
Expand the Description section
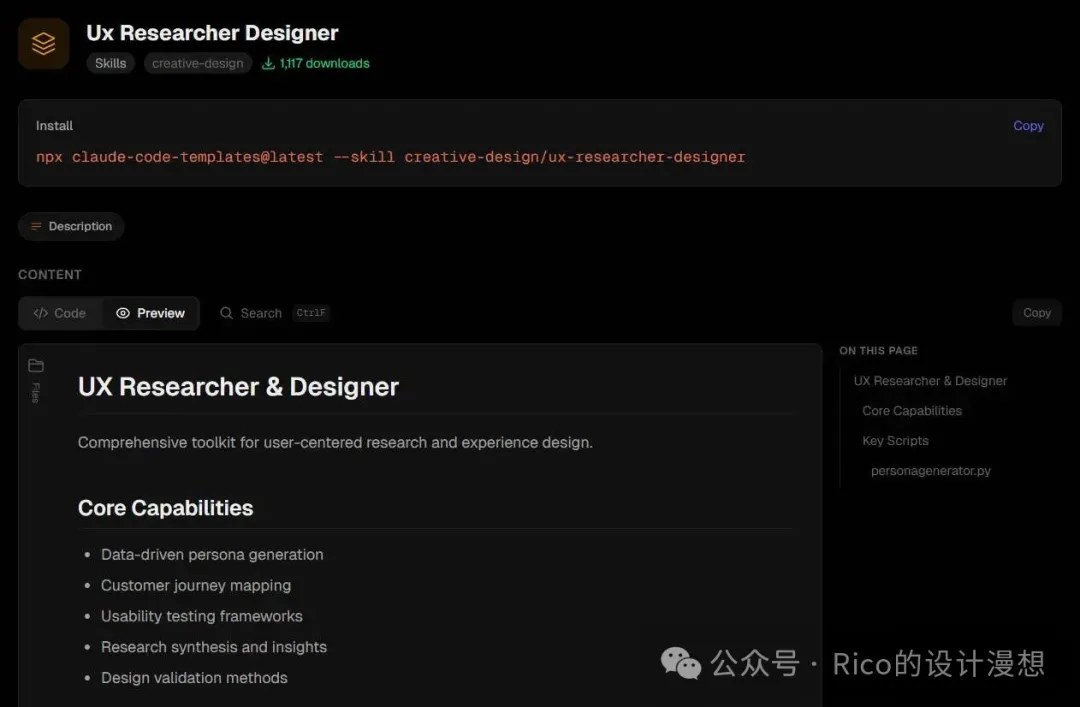pos(71,227)
